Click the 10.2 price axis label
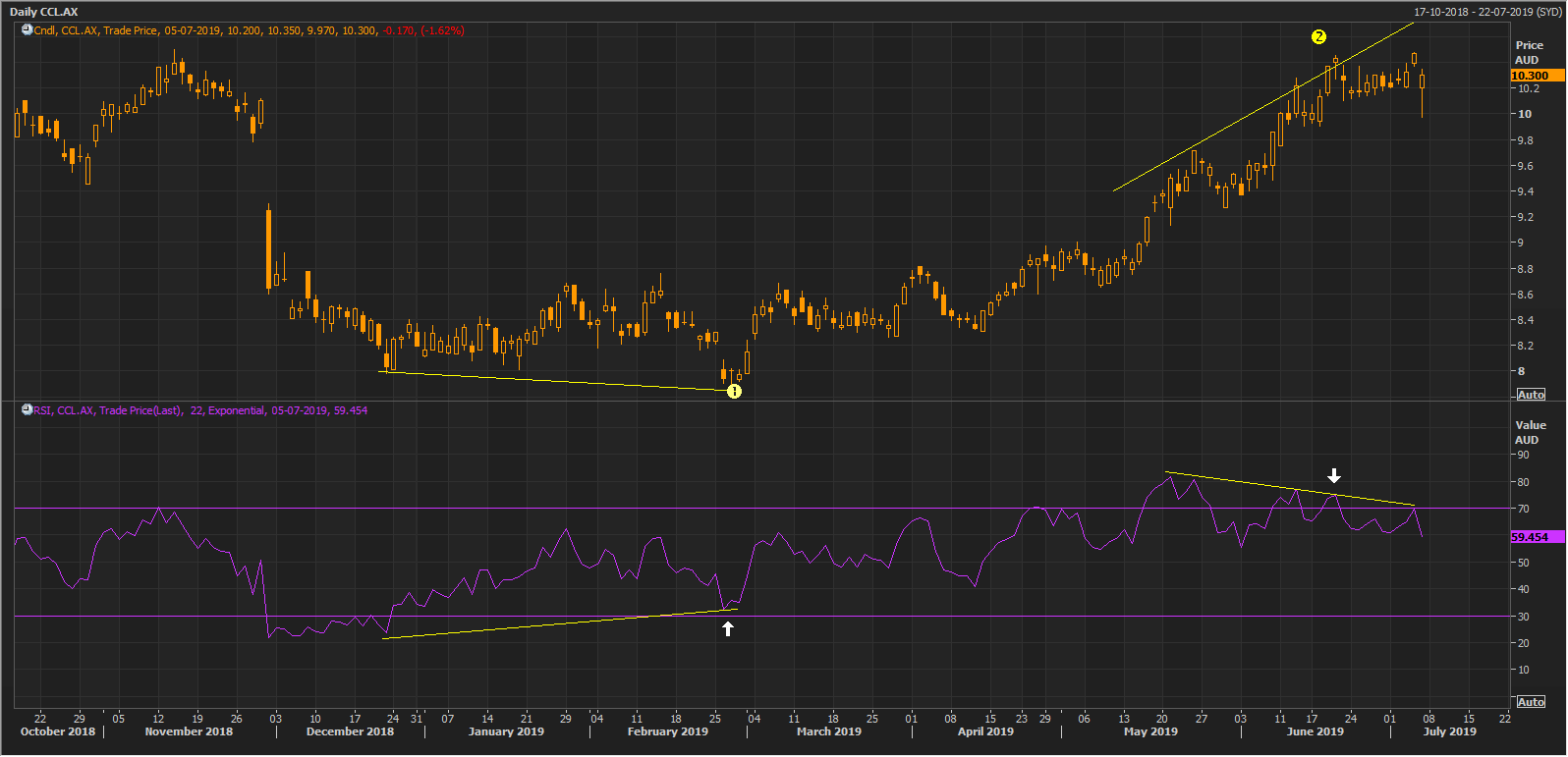The image size is (1568, 757). (1529, 88)
